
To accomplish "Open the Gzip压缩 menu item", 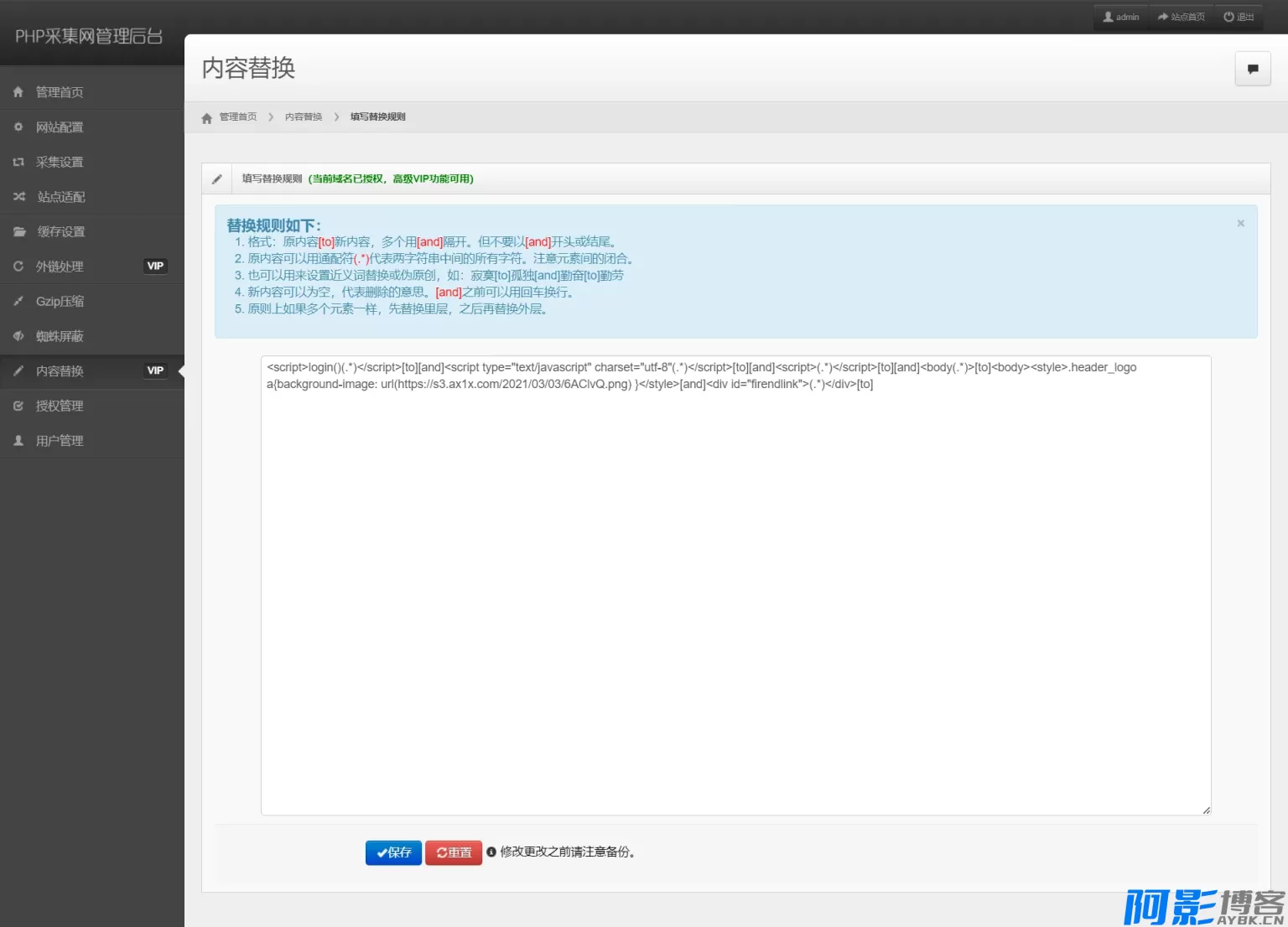I will [x=60, y=302].
